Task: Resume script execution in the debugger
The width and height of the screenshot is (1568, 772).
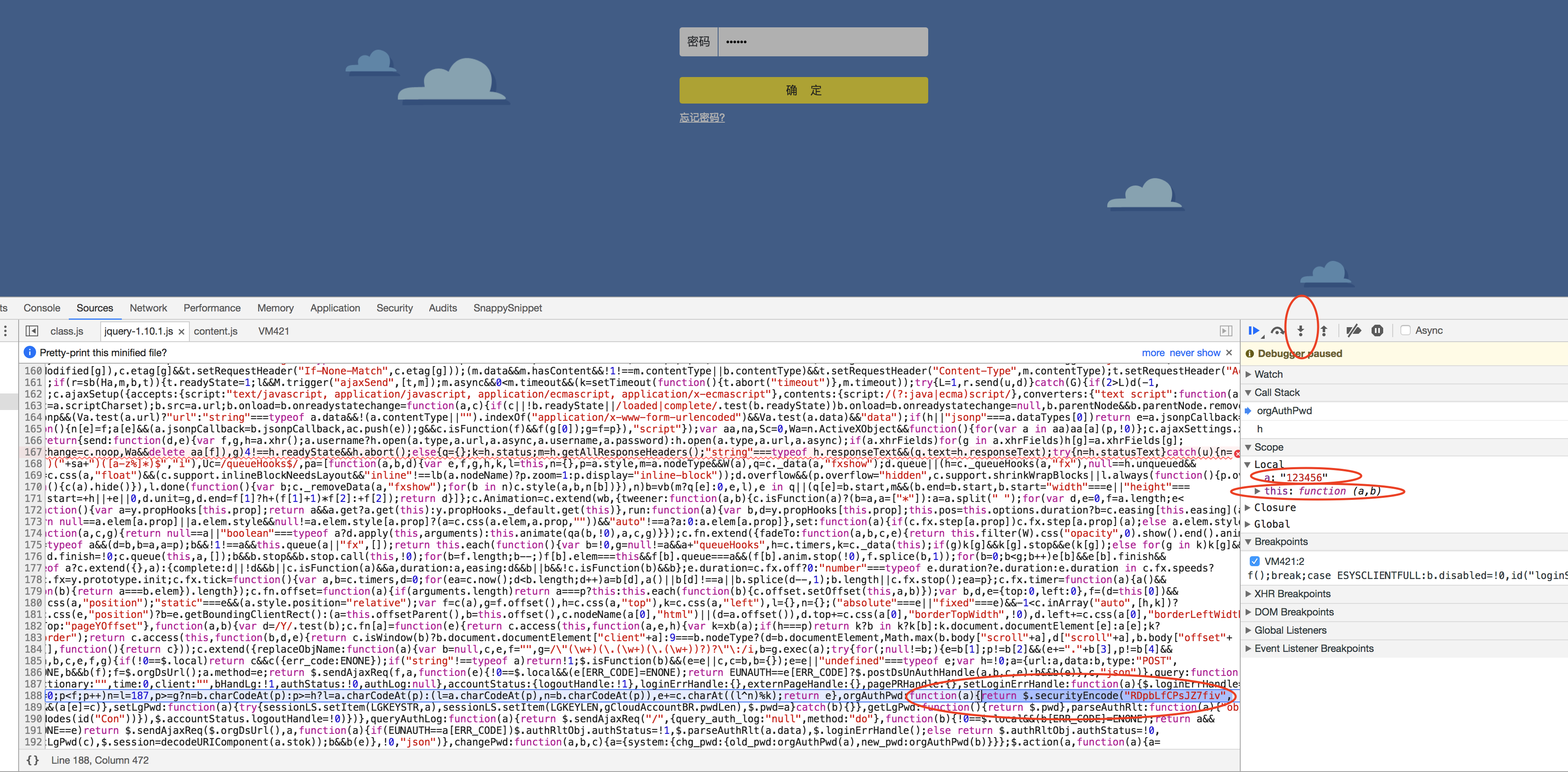Action: click(1253, 331)
